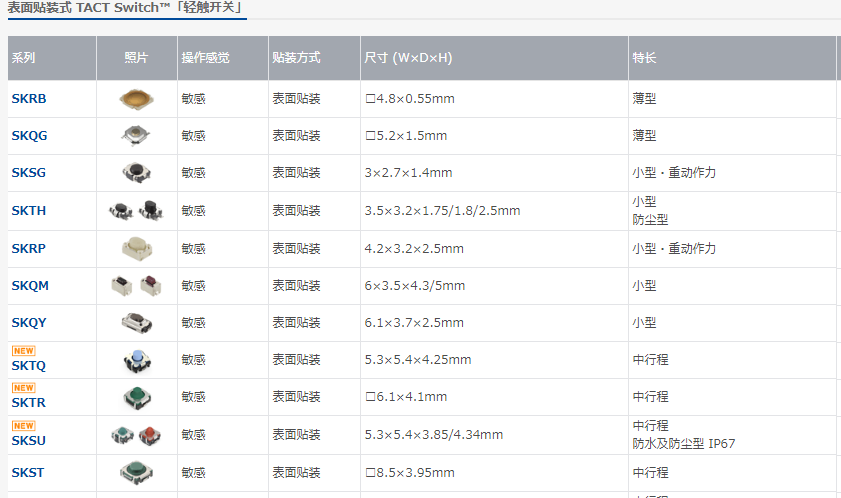
Task: Open the new SKTR series link
Action: [29, 403]
